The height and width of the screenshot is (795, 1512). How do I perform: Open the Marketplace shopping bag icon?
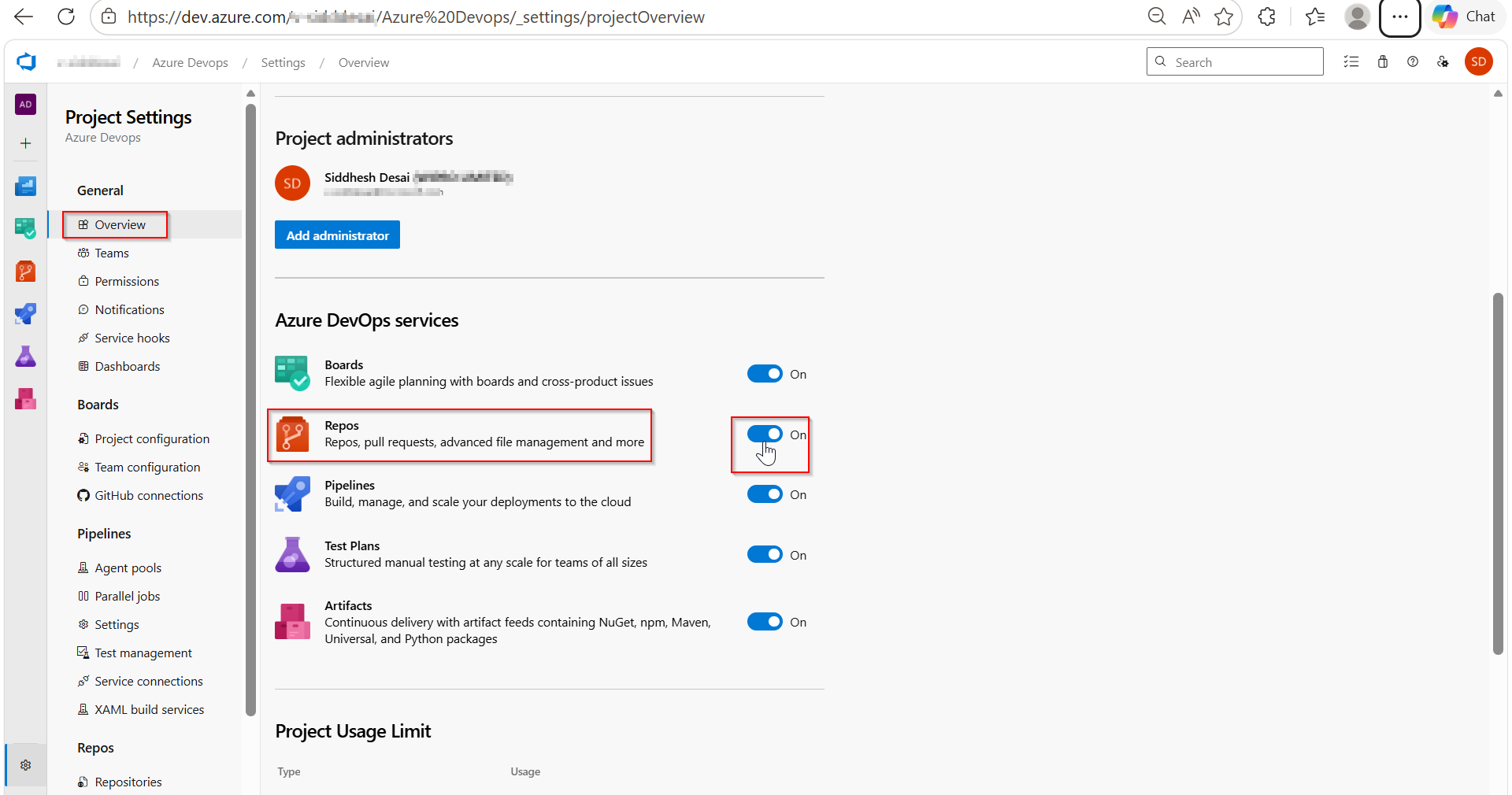[1383, 61]
